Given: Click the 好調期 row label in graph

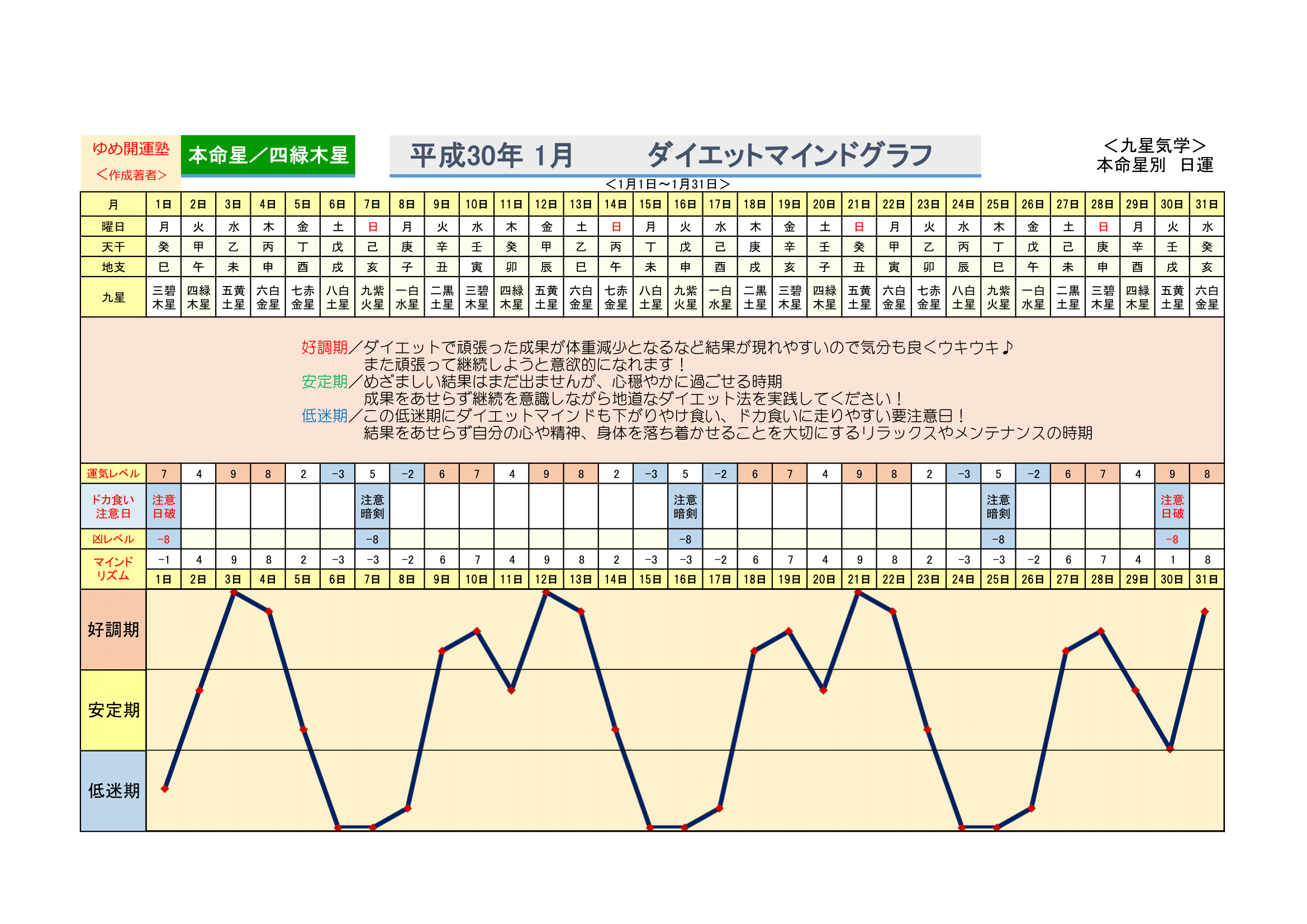Looking at the screenshot, I should [113, 629].
